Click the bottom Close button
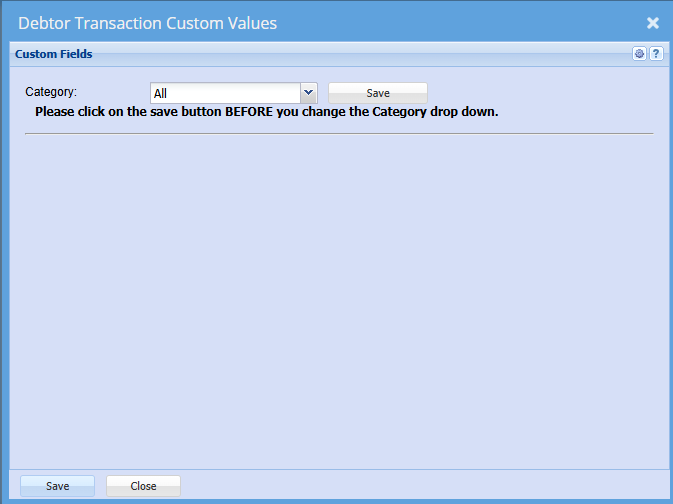This screenshot has width=673, height=504. 143,486
